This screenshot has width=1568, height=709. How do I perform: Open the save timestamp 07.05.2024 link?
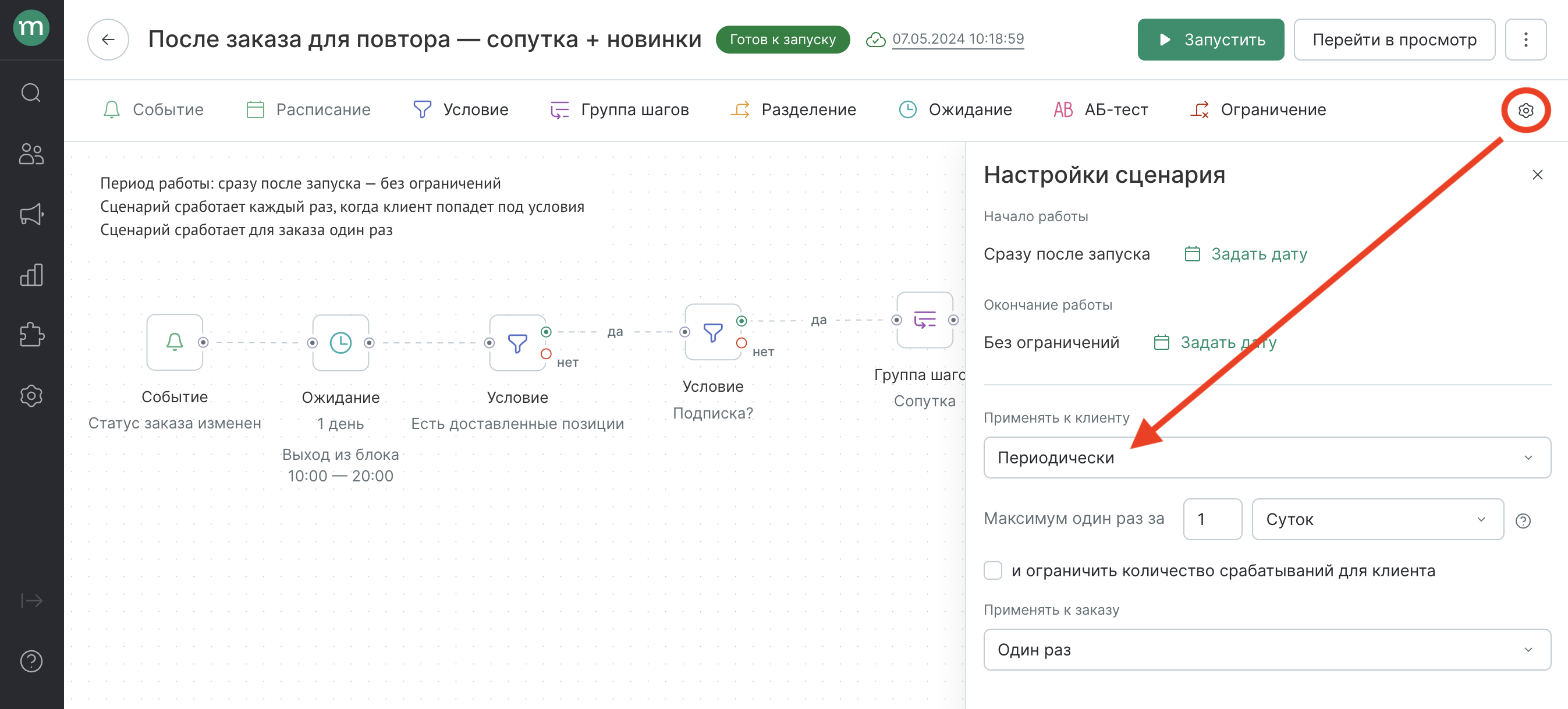(957, 39)
